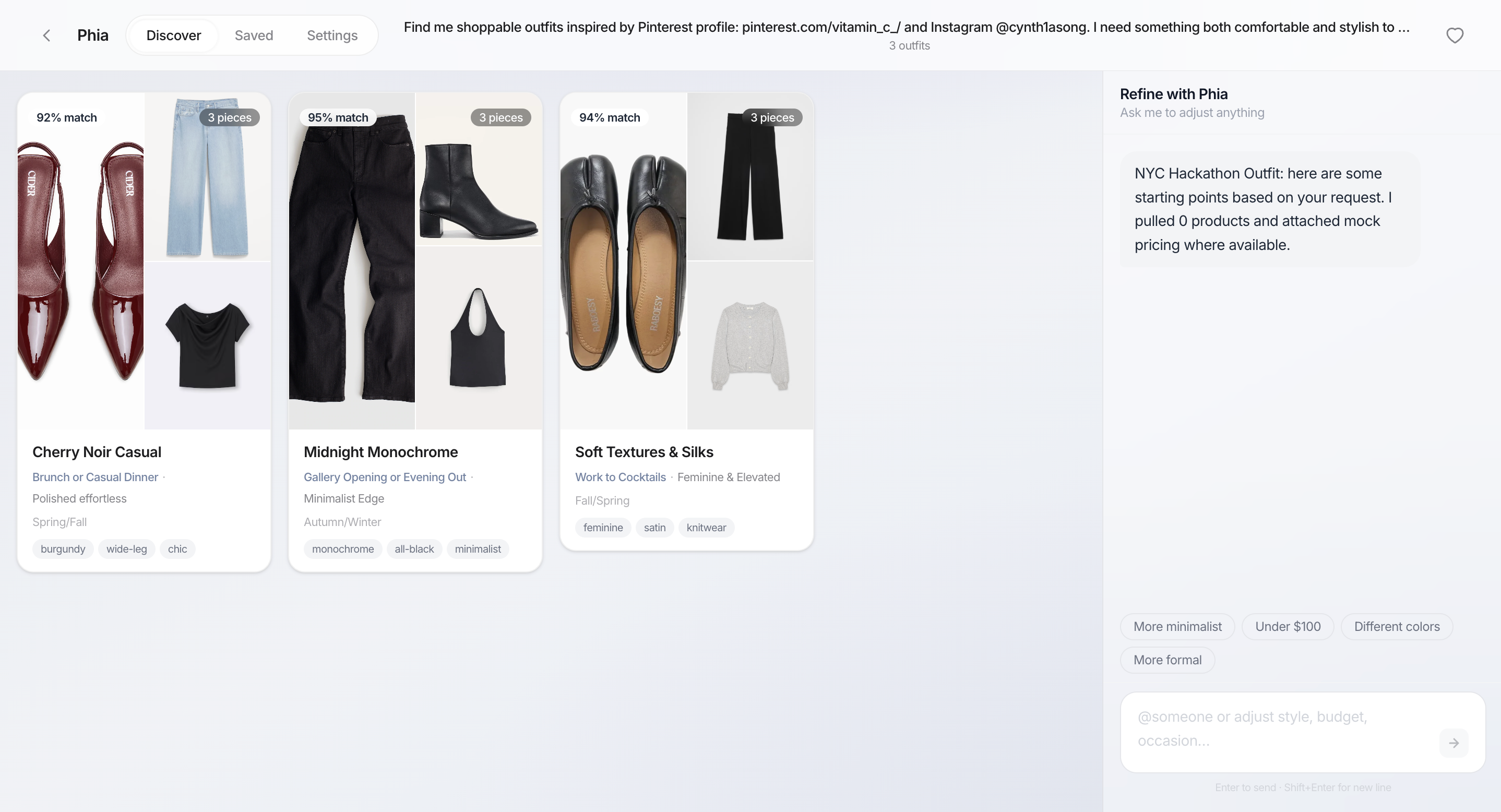The image size is (1501, 812).
Task: Open the Cherry Noir Casual outfit title
Action: [97, 452]
